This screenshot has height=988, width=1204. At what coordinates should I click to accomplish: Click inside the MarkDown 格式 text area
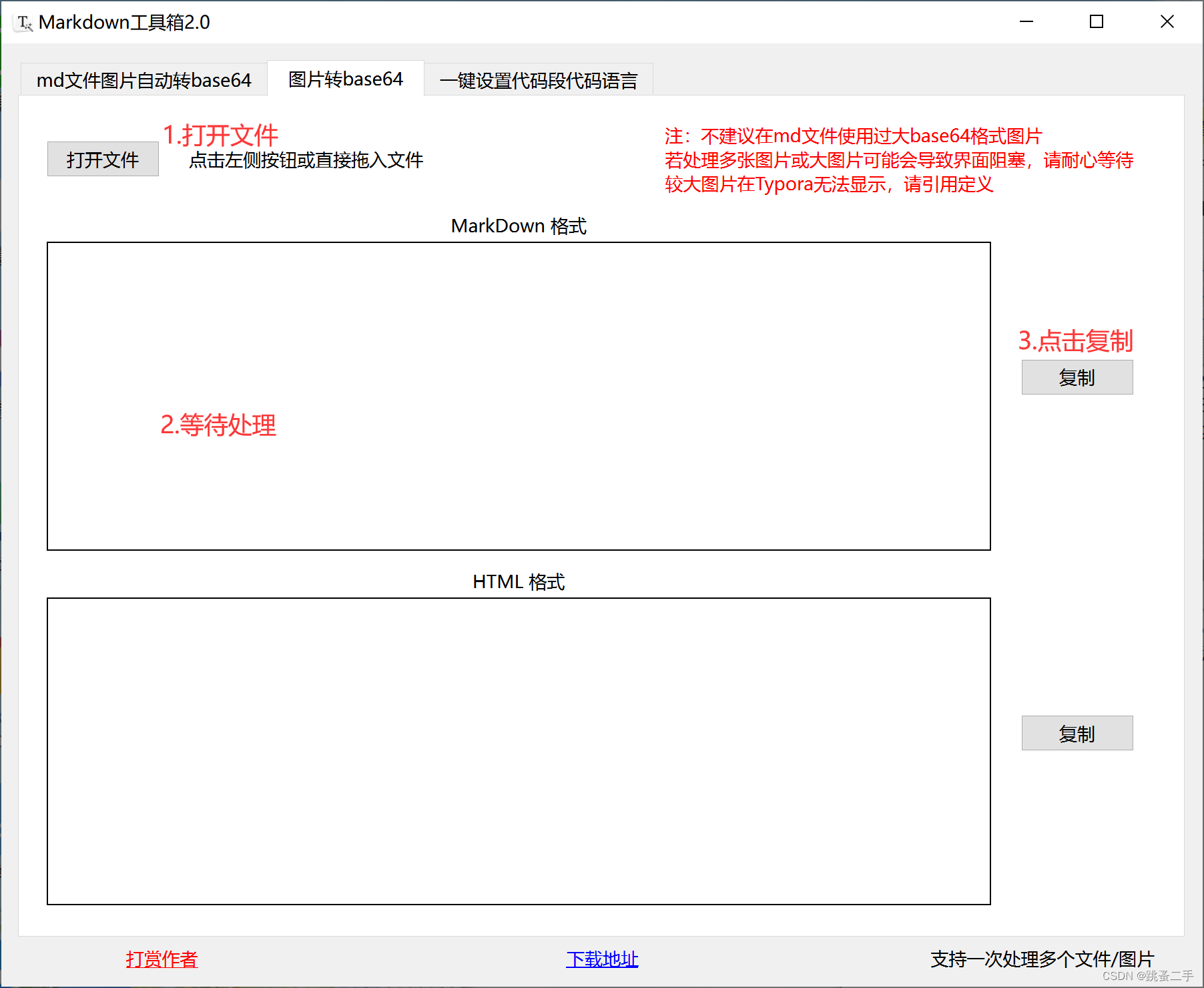518,394
